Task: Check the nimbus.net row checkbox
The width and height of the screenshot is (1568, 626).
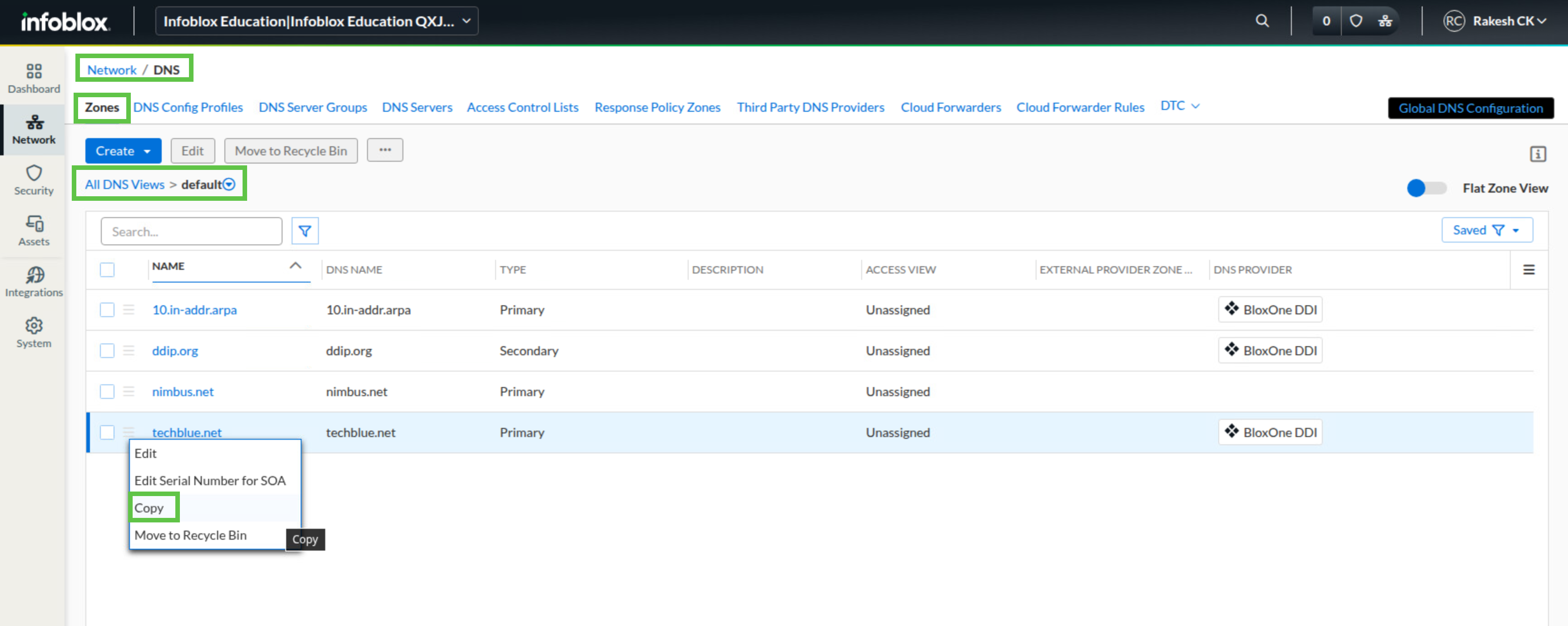Action: click(107, 391)
